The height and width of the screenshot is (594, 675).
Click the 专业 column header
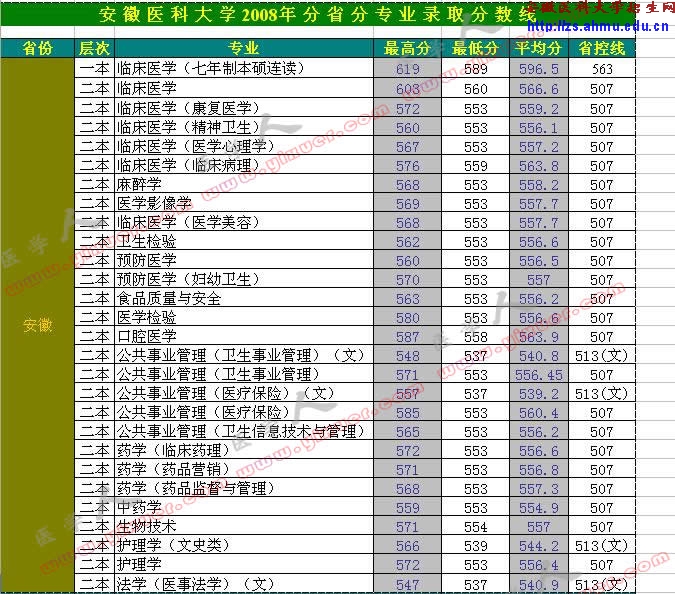(243, 48)
